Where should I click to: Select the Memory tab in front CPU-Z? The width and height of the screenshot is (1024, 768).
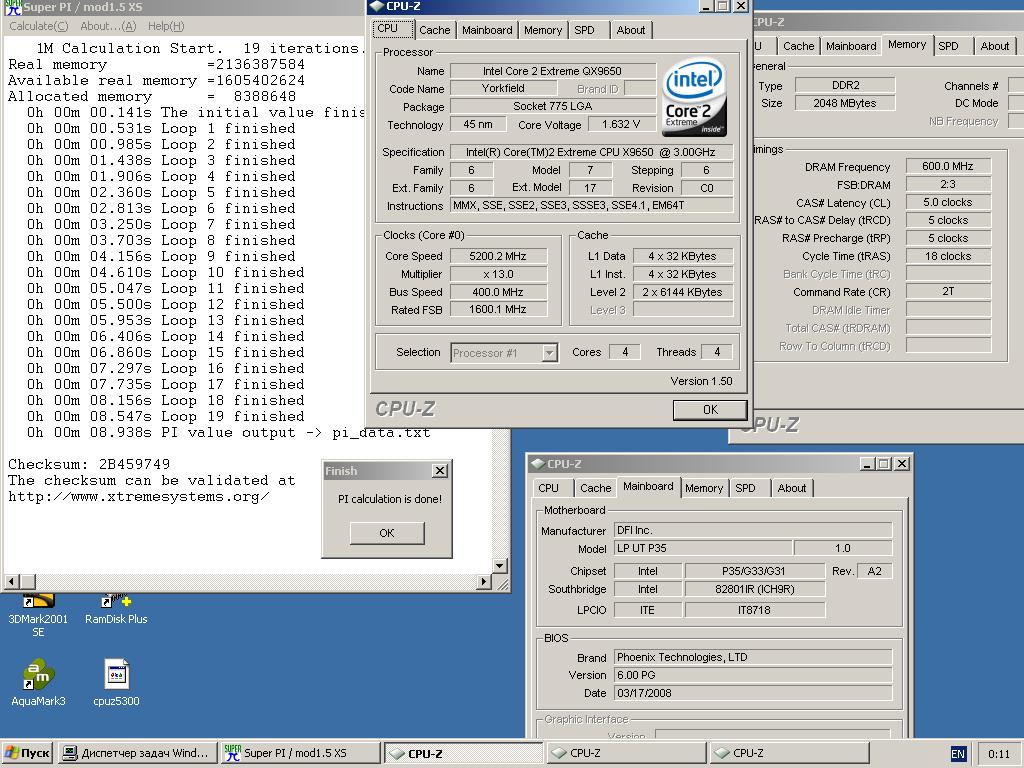click(x=543, y=30)
